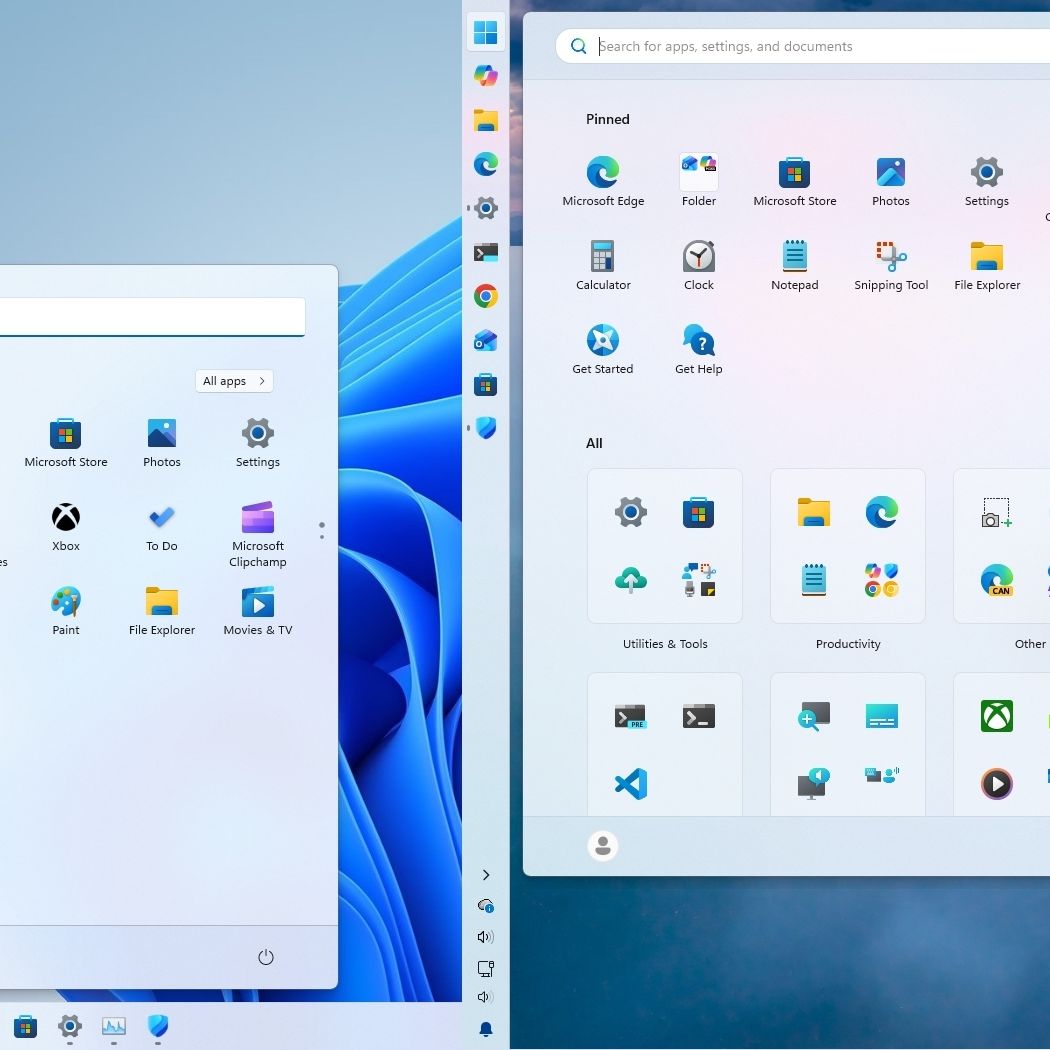Open Magnifier icon in the All list
The width and height of the screenshot is (1050, 1050).
pyautogui.click(x=813, y=716)
